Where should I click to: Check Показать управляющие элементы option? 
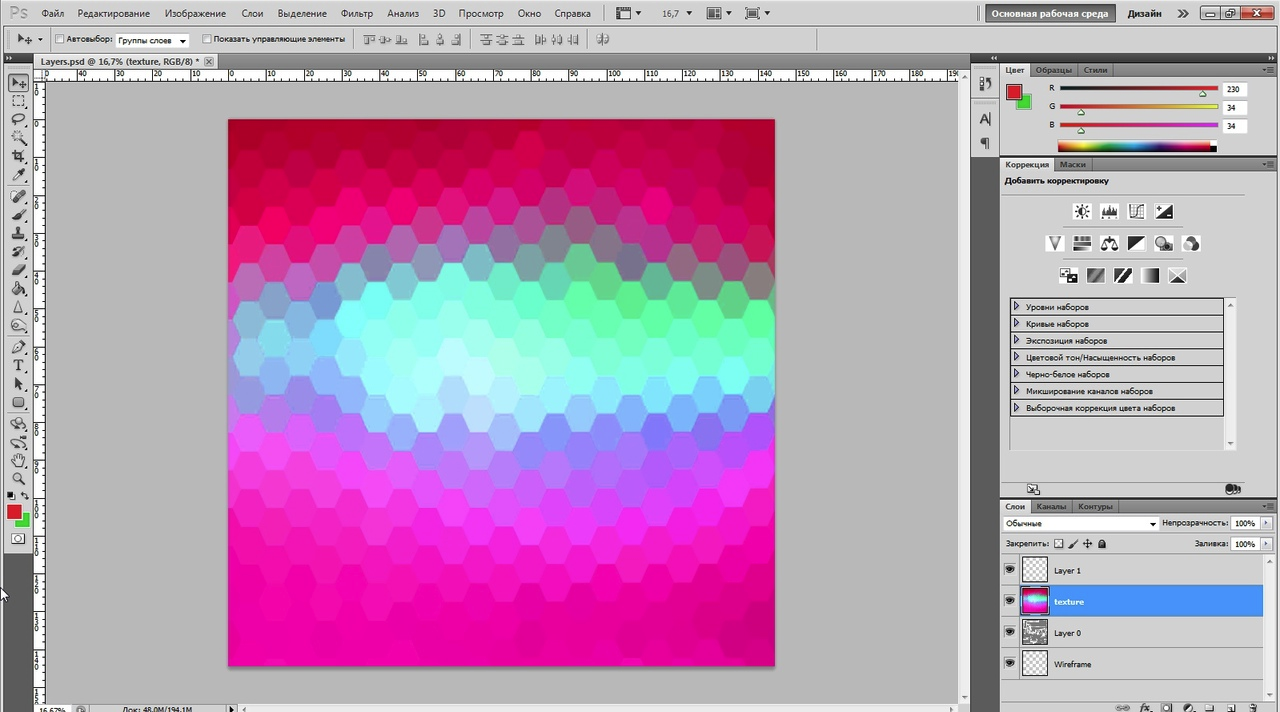[207, 39]
